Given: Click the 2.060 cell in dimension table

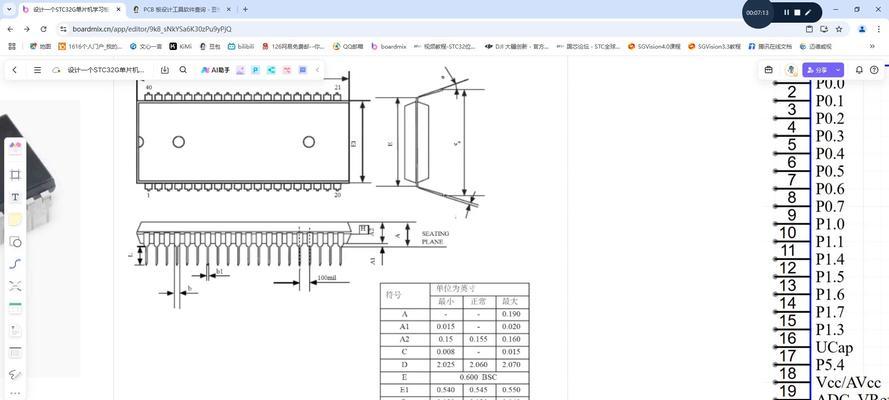Looking at the screenshot, I should coord(479,365).
